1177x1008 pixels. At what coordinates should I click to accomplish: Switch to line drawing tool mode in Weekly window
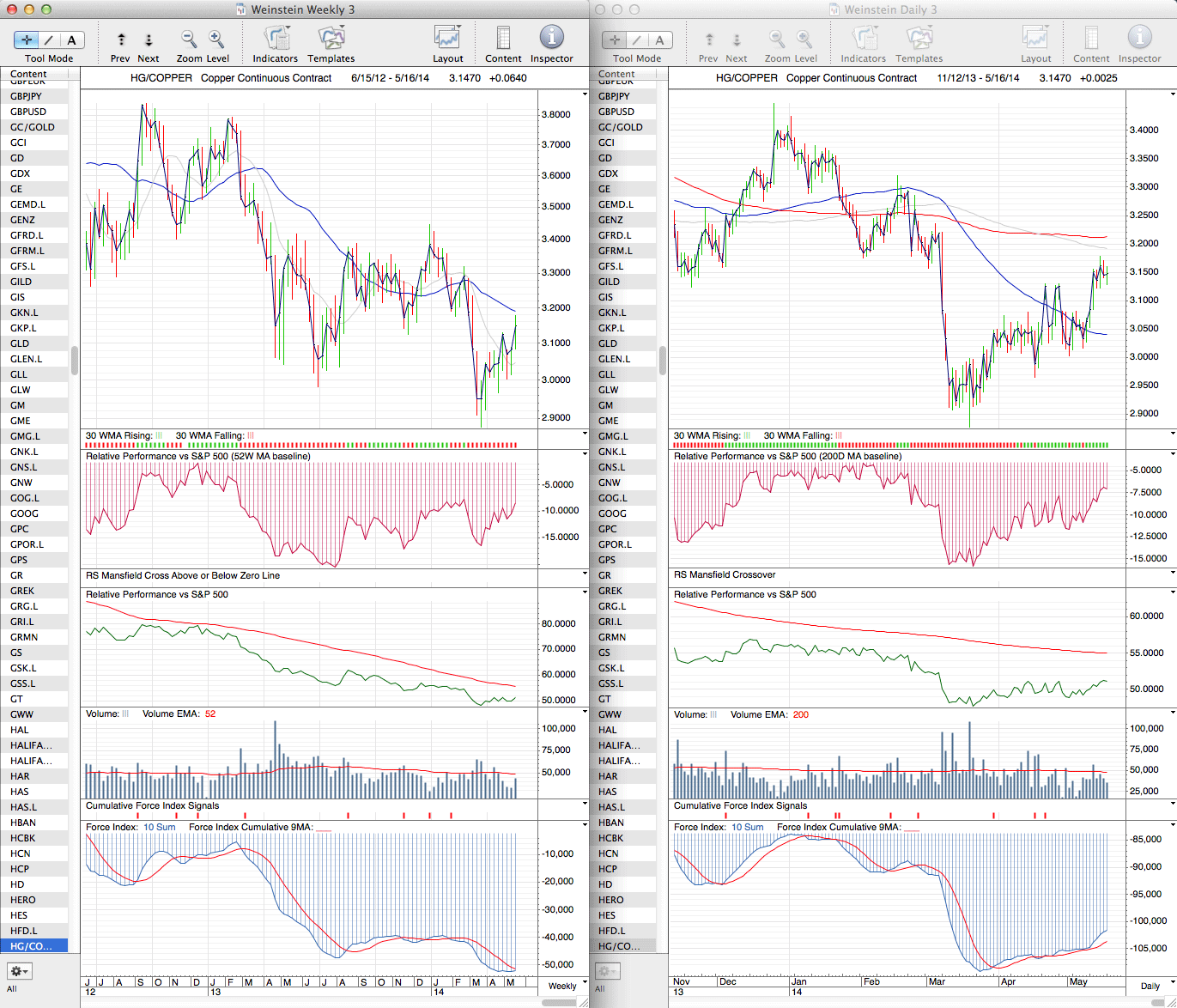tap(49, 40)
